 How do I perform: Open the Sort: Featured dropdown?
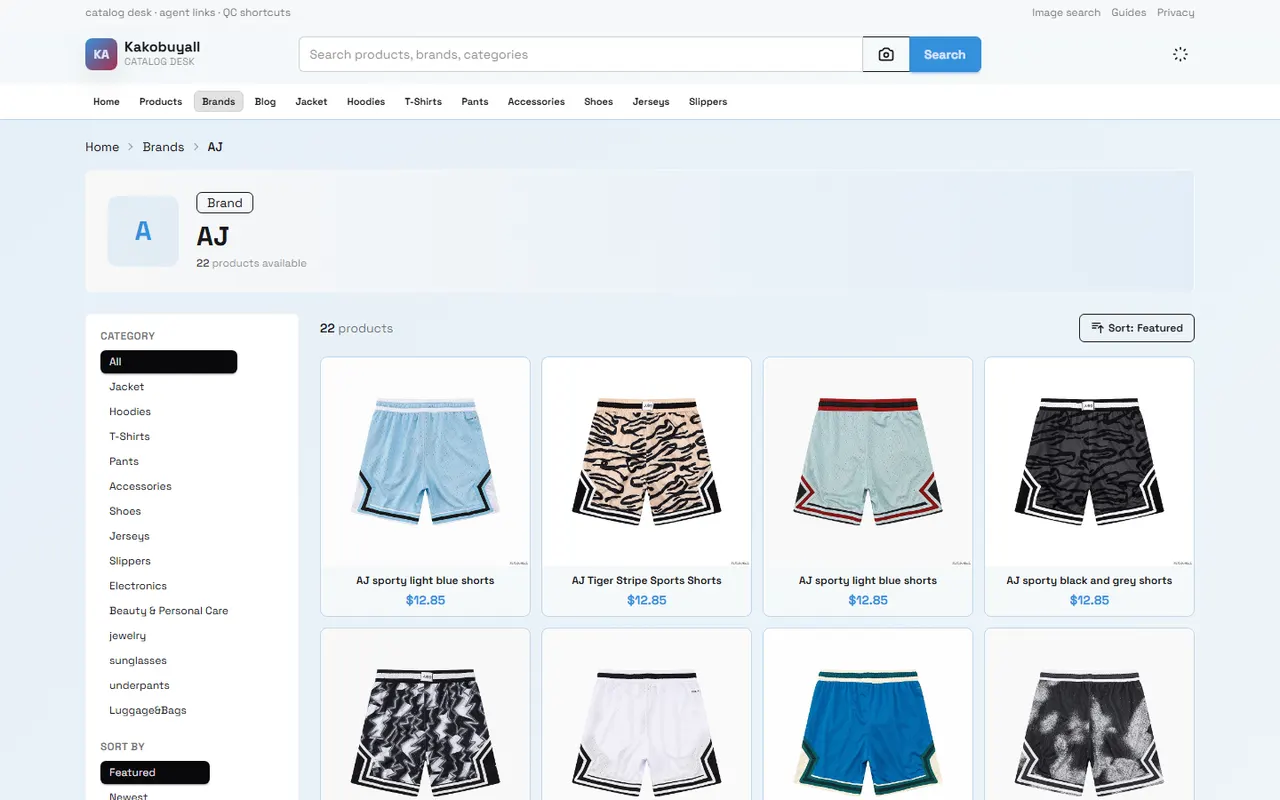coord(1136,328)
